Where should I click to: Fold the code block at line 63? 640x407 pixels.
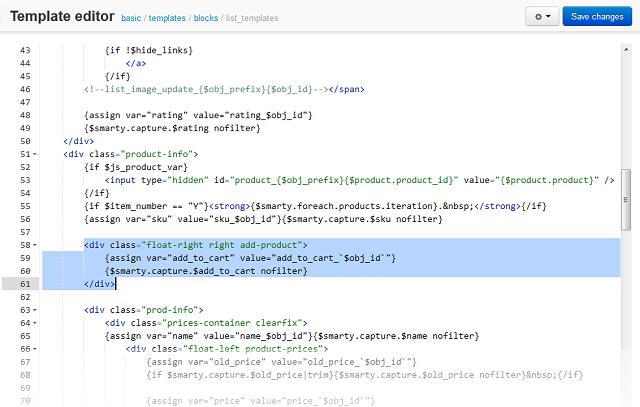[x=35, y=310]
